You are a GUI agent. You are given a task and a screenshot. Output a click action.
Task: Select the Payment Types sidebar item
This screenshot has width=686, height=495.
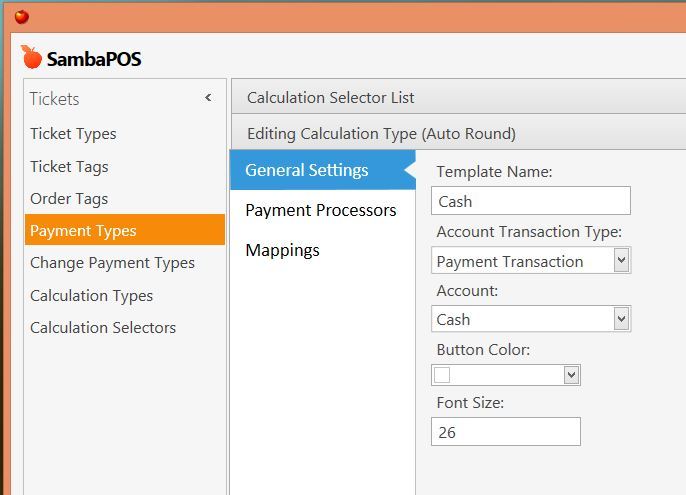(125, 230)
